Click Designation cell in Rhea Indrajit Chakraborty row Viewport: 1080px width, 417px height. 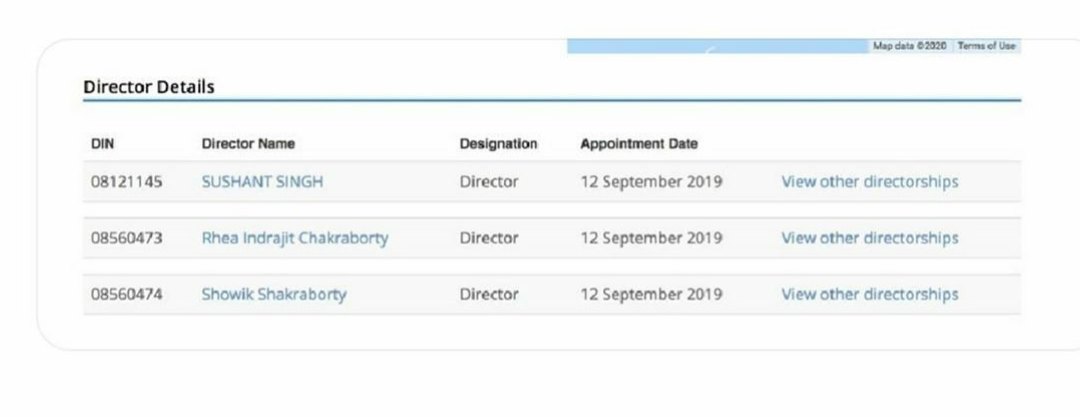coord(489,238)
